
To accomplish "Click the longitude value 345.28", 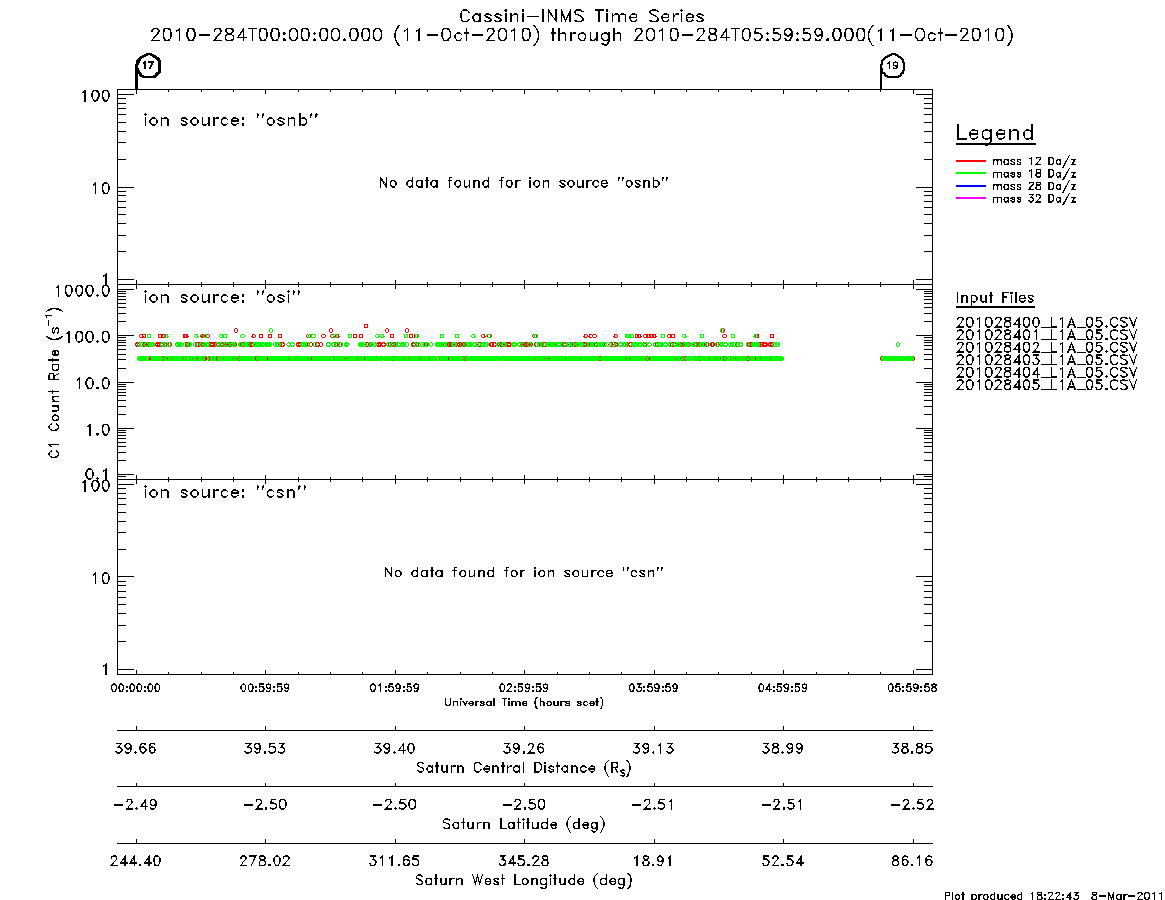I will (x=524, y=861).
